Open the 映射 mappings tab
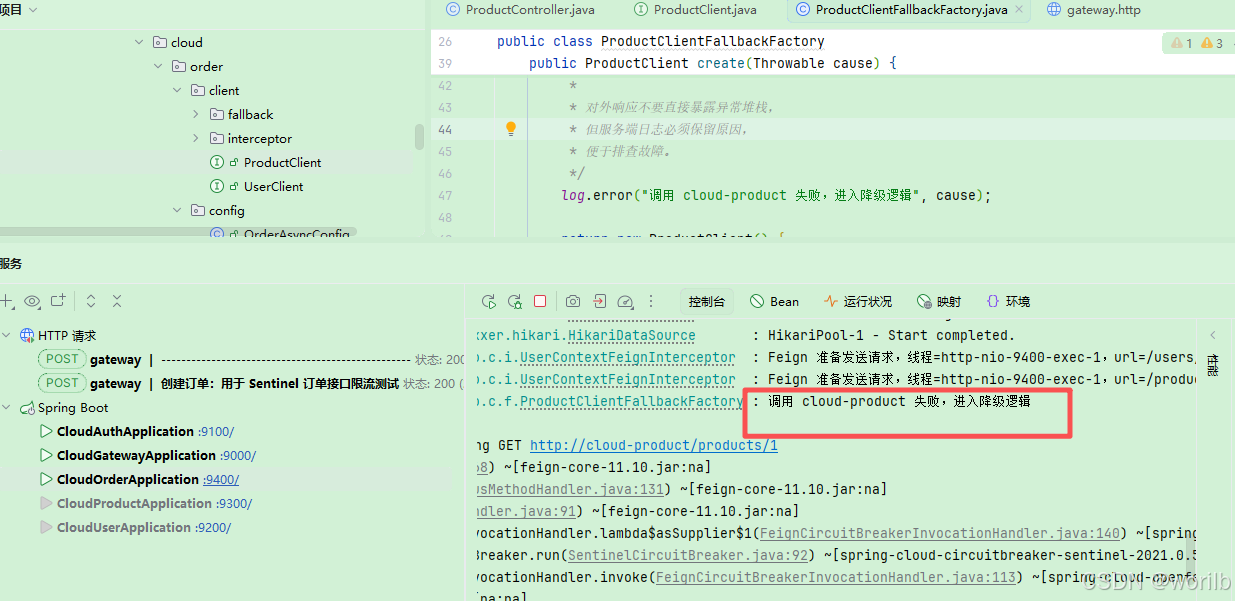Screen dimensions: 1235x601 (939, 301)
